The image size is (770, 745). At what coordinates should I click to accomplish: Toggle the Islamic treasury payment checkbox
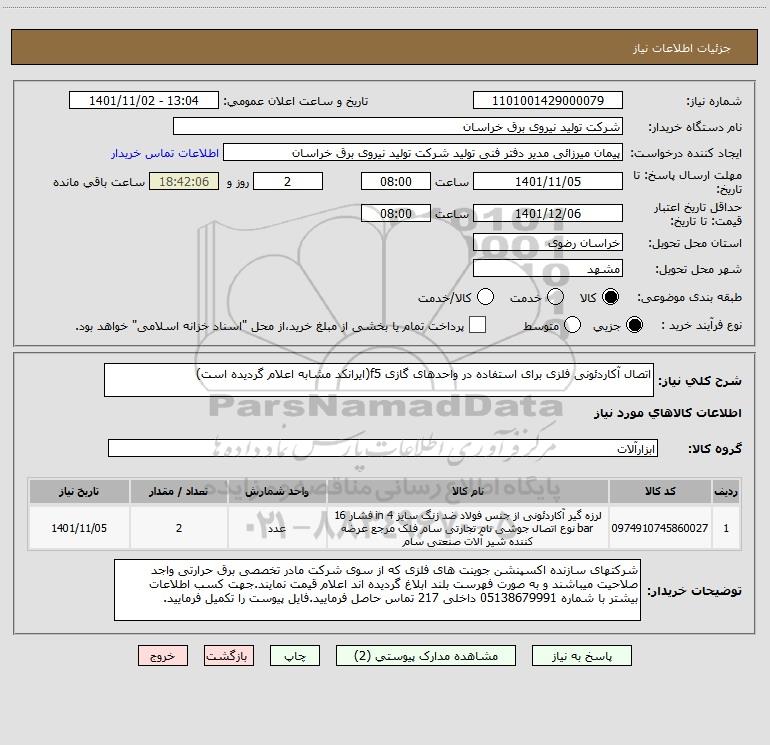[x=477, y=325]
